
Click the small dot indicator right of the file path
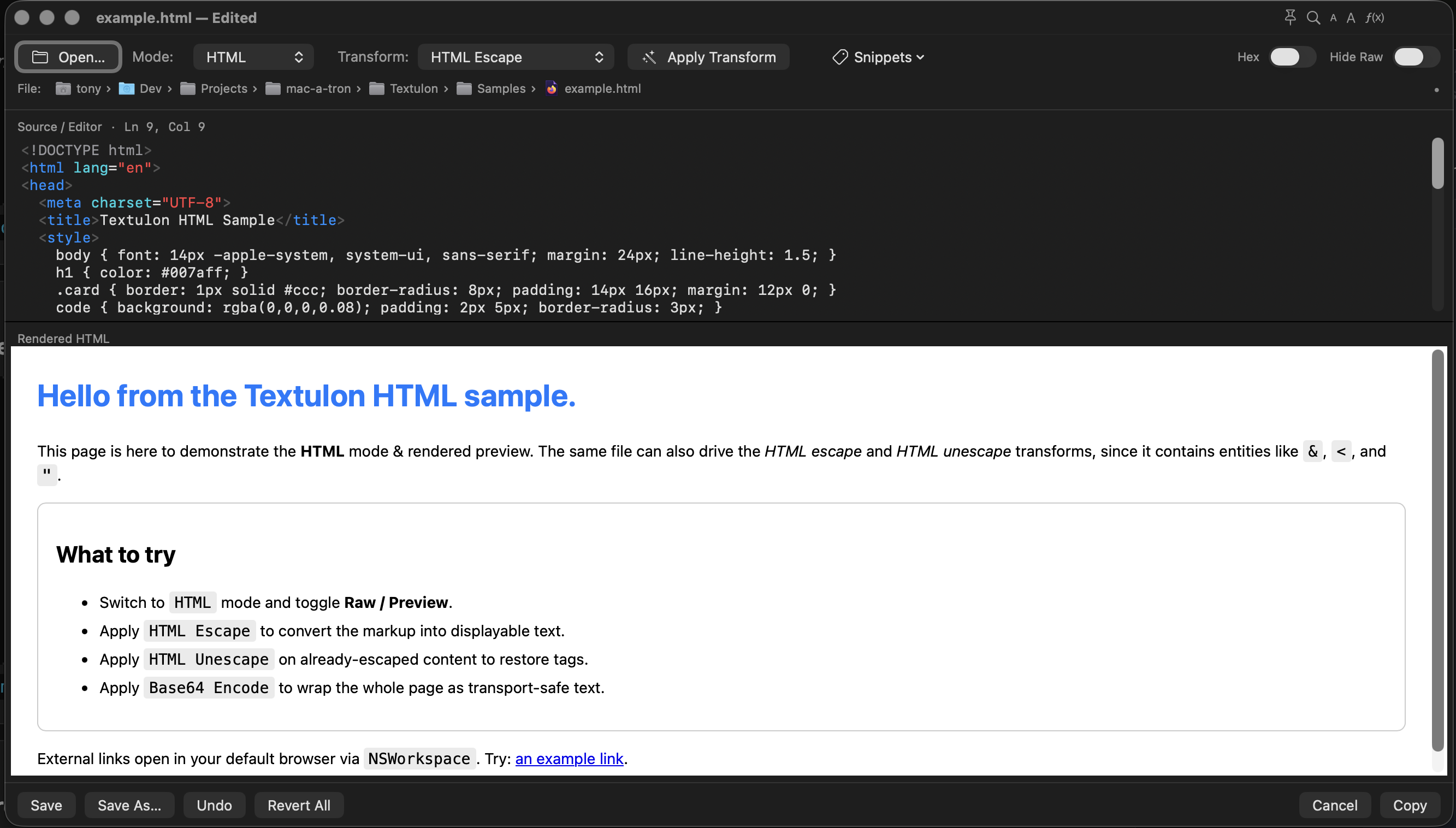coord(1437,90)
